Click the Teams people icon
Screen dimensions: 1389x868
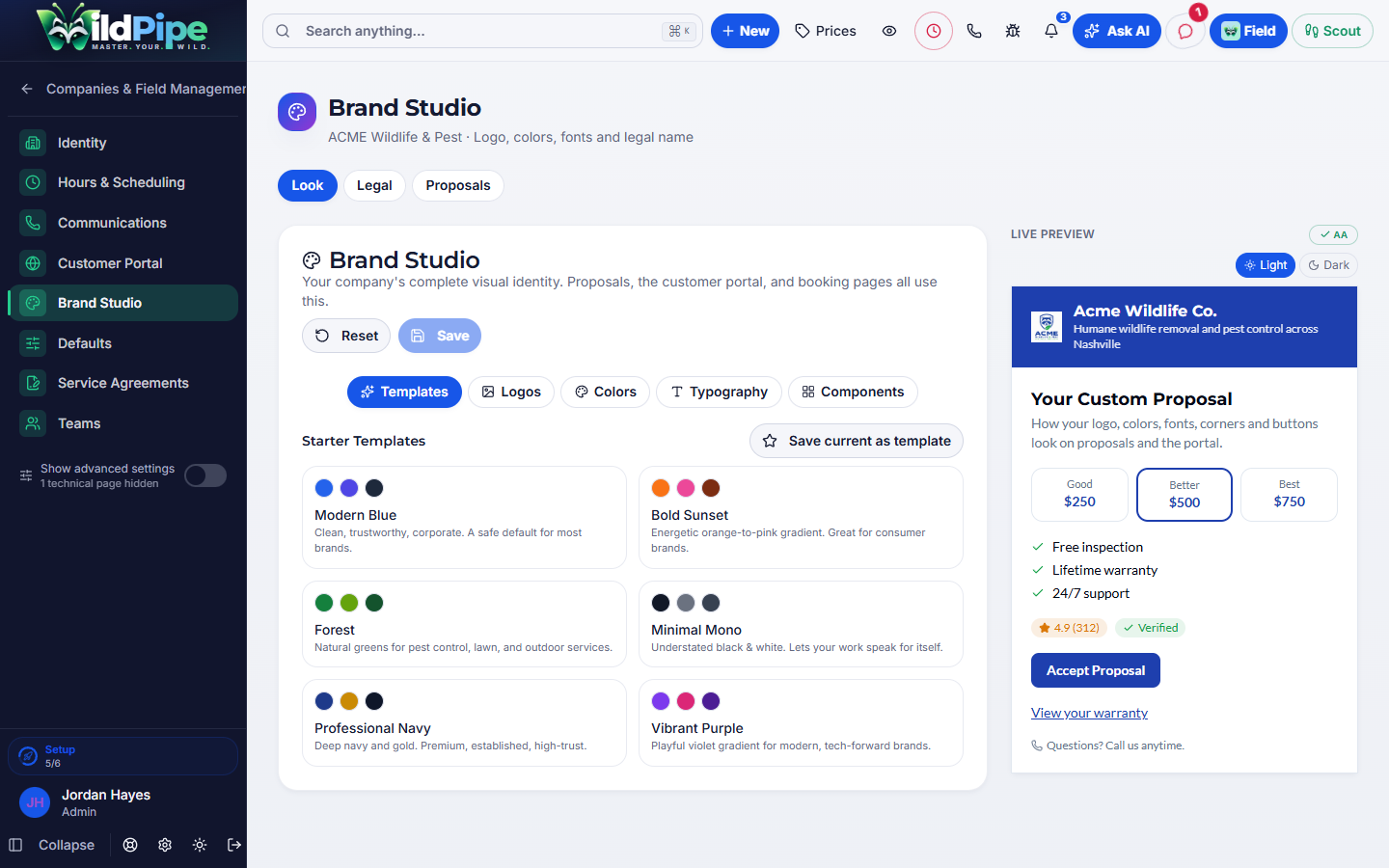click(x=33, y=423)
